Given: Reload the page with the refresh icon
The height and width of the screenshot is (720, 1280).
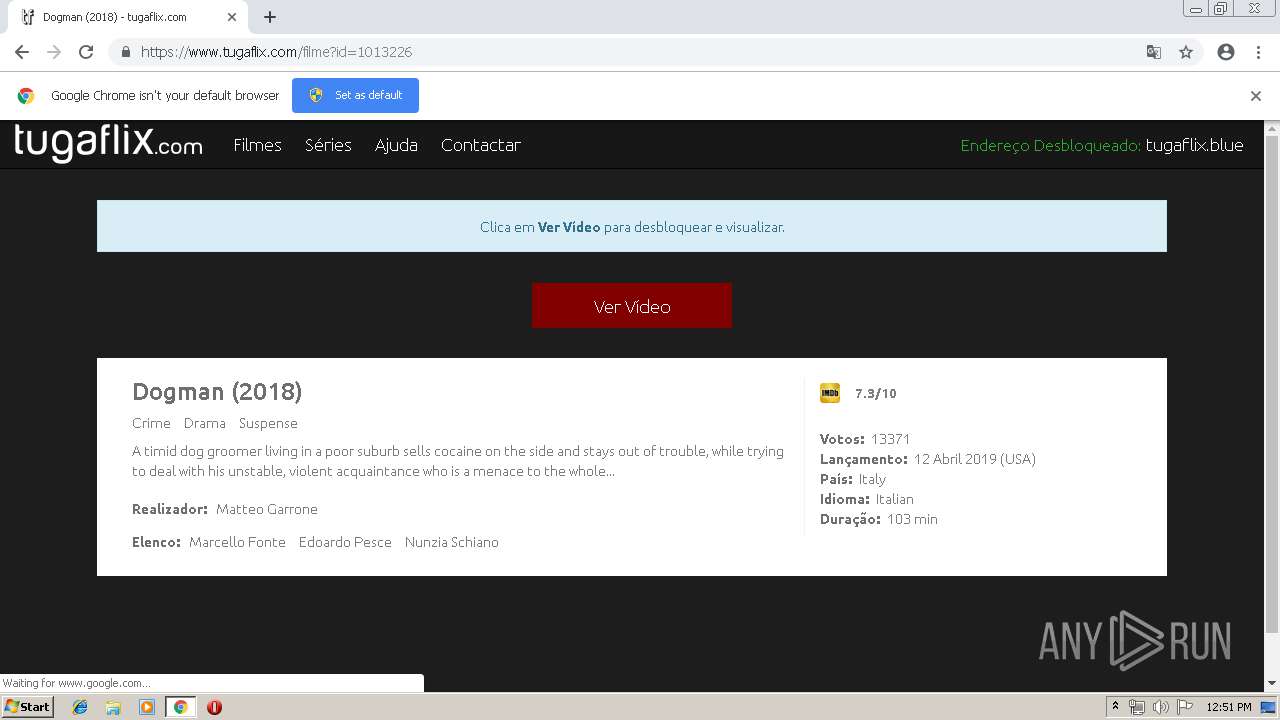Looking at the screenshot, I should [x=86, y=52].
